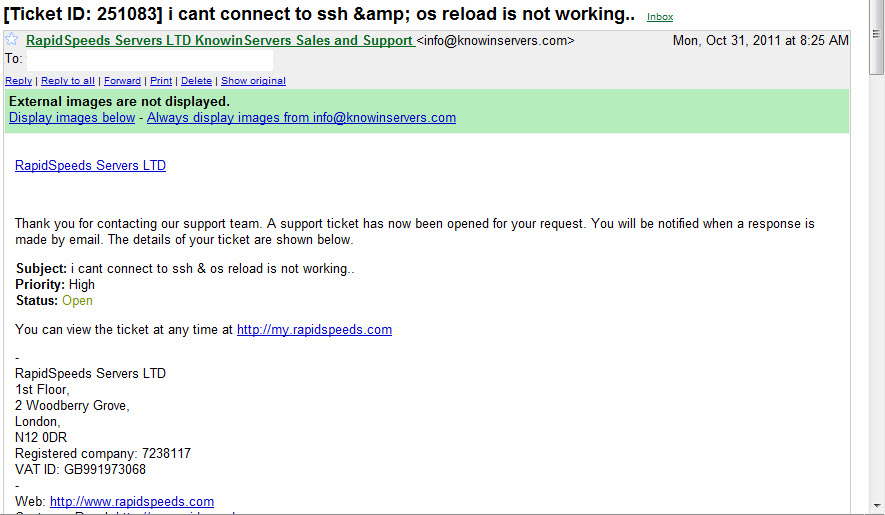Display images below link

(72, 117)
